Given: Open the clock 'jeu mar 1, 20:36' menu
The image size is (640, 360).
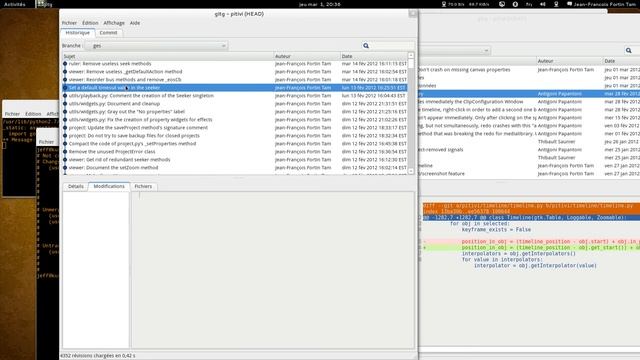Looking at the screenshot, I should pyautogui.click(x=320, y=4).
